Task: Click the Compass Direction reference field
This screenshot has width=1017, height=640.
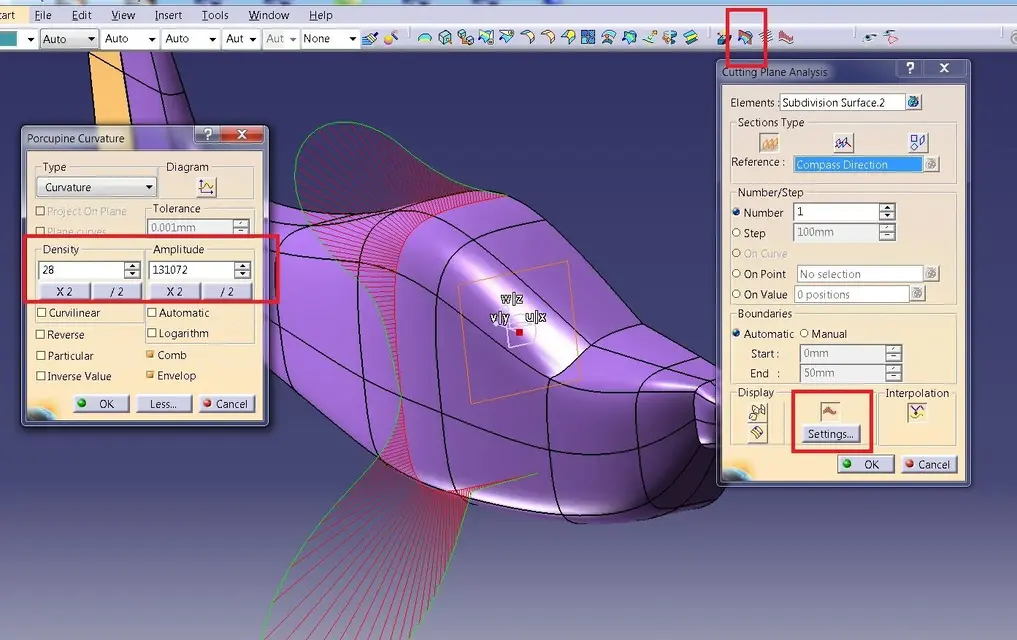Action: tap(857, 164)
